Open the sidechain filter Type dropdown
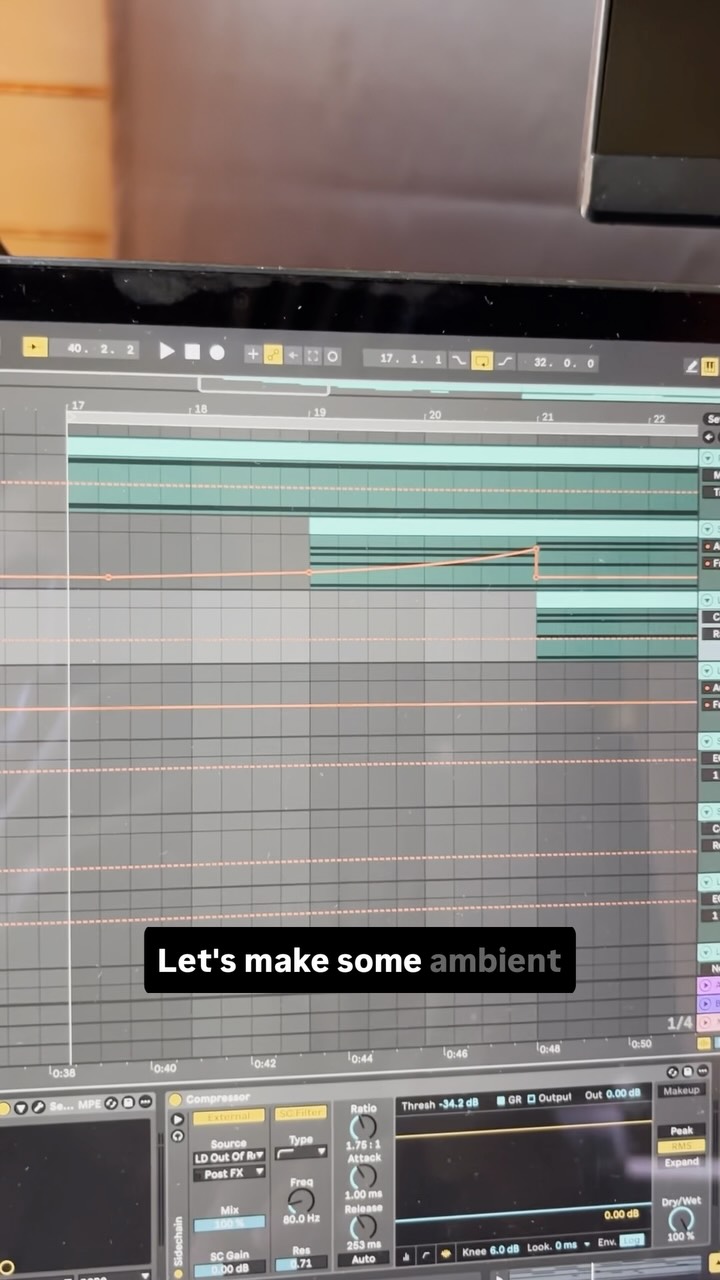This screenshot has width=720, height=1280. [300, 1153]
